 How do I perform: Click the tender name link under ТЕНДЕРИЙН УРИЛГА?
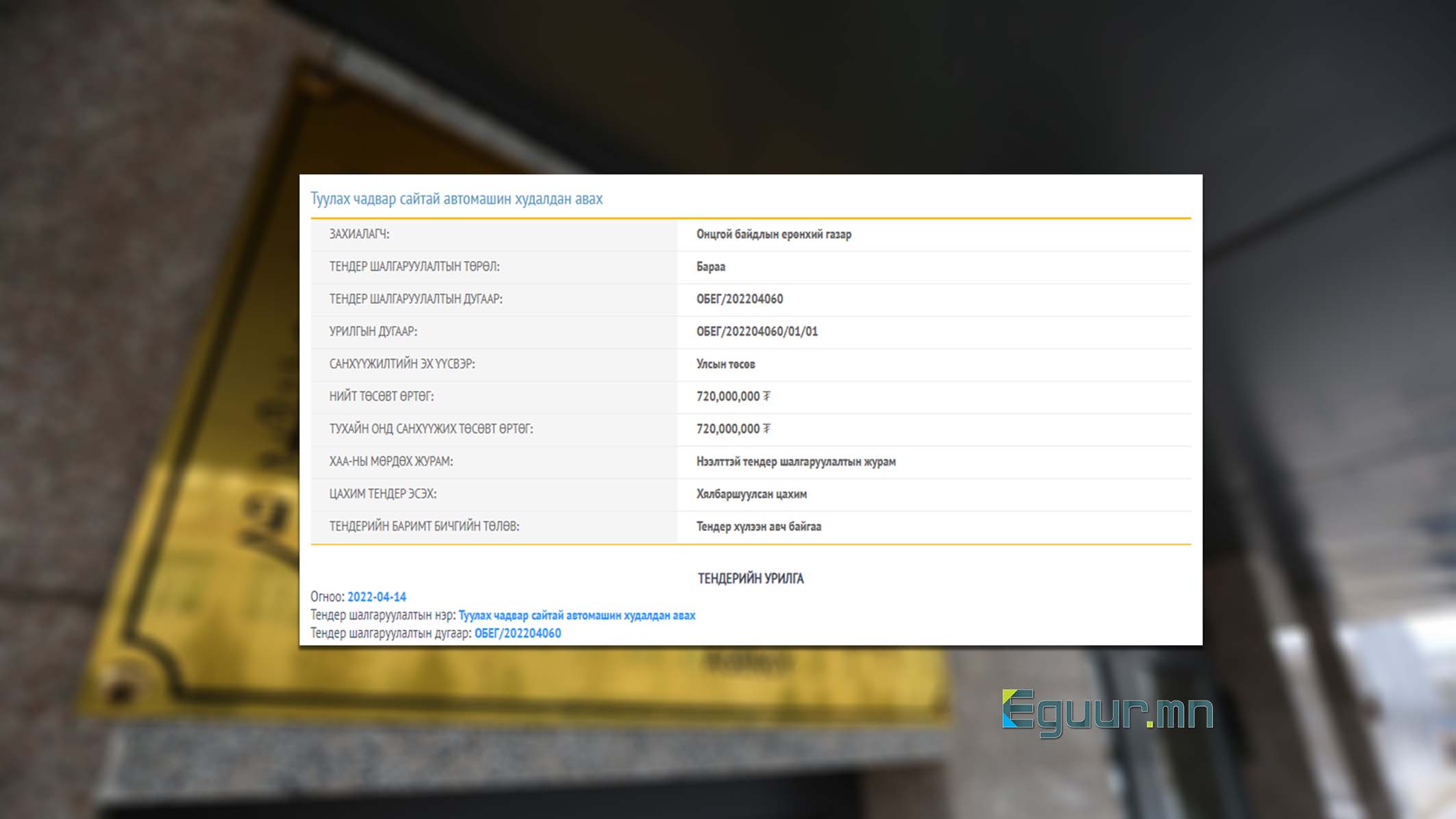[x=576, y=615]
